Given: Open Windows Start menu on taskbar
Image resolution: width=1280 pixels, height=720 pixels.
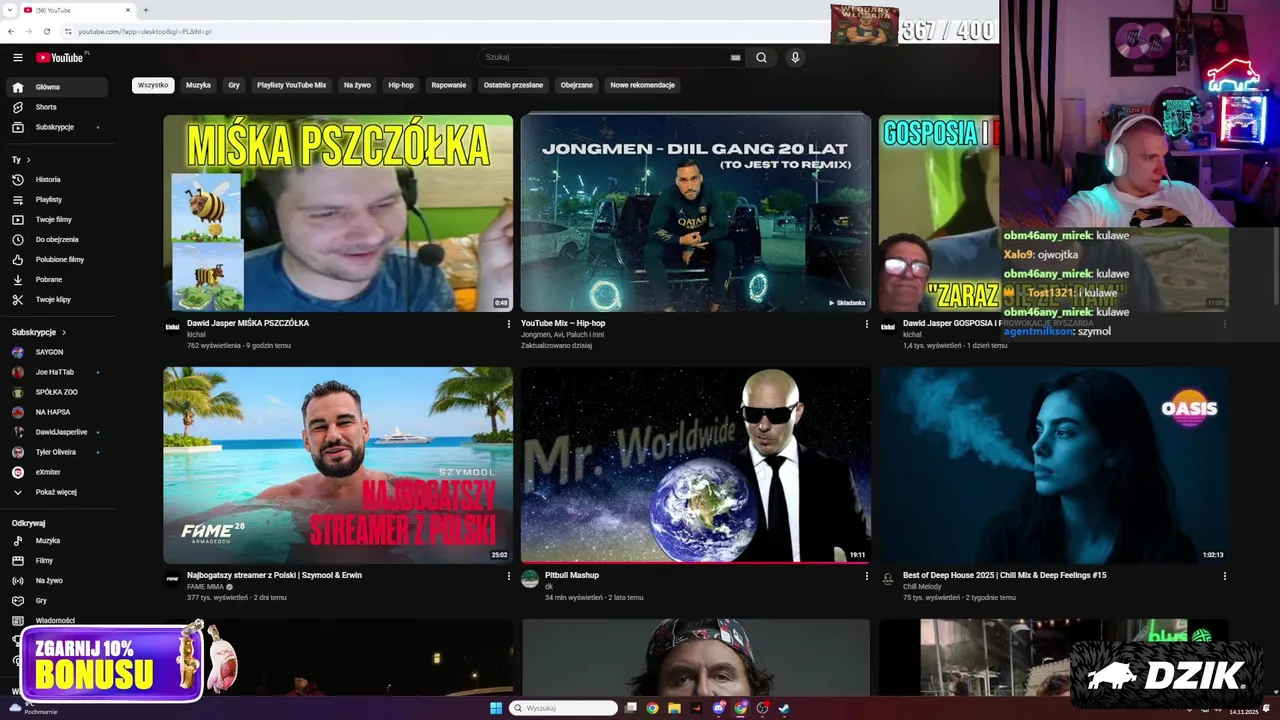Looking at the screenshot, I should (x=496, y=708).
